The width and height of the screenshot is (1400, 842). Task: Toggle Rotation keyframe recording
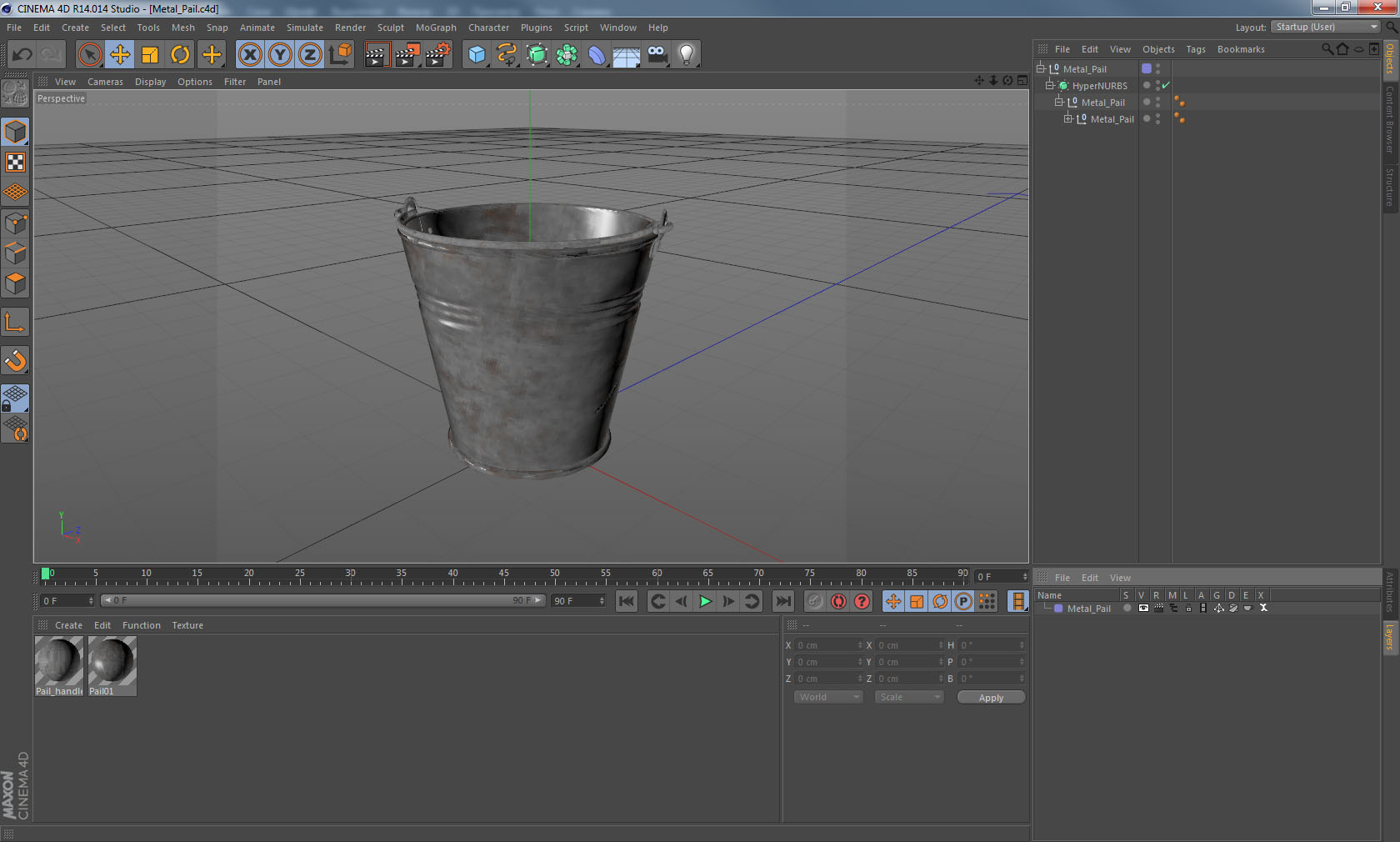pos(940,601)
